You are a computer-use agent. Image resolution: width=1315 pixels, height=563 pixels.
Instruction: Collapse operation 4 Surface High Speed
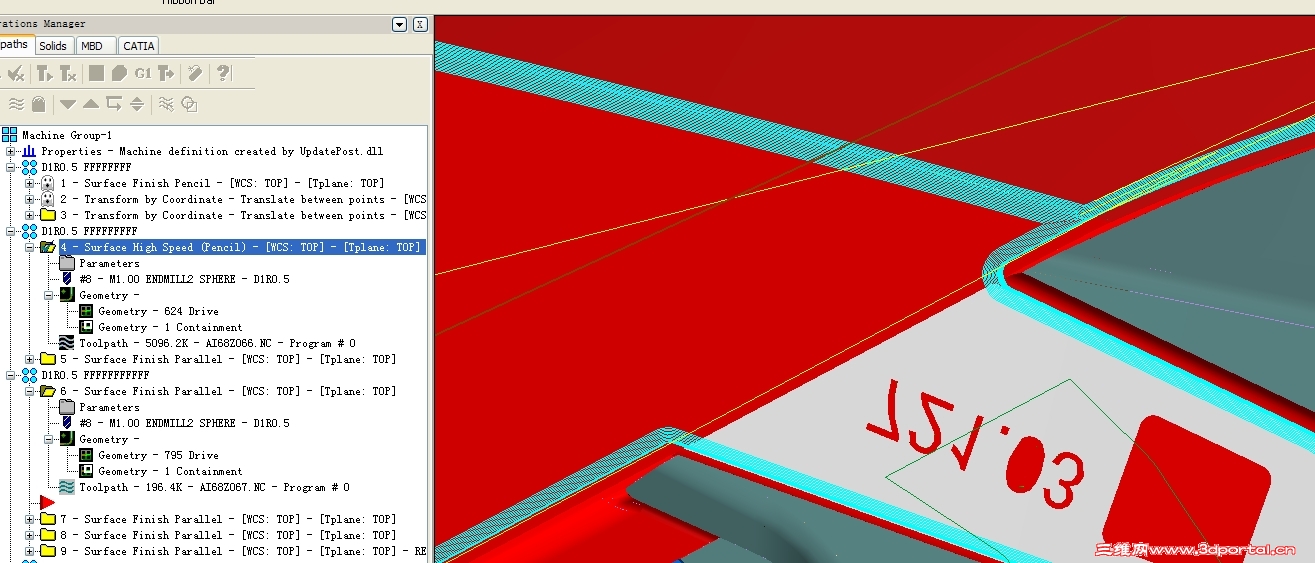[x=30, y=247]
